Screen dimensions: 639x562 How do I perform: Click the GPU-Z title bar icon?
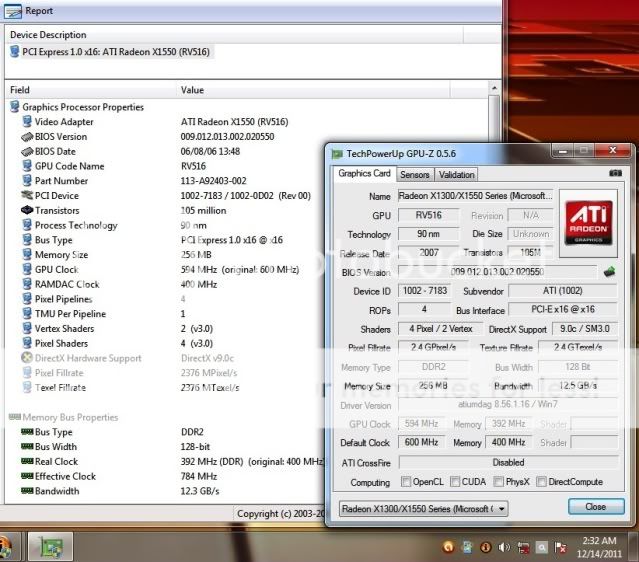pos(337,154)
